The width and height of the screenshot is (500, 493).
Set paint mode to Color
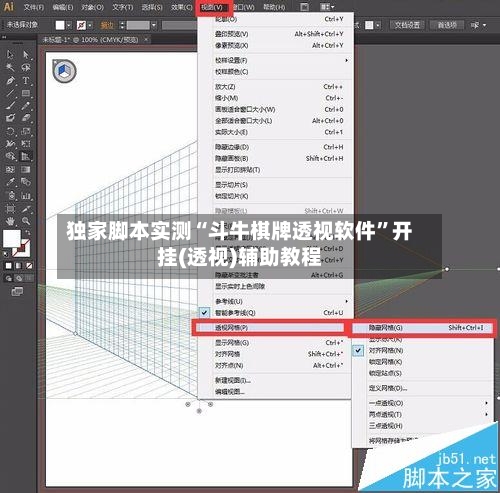coord(8,266)
